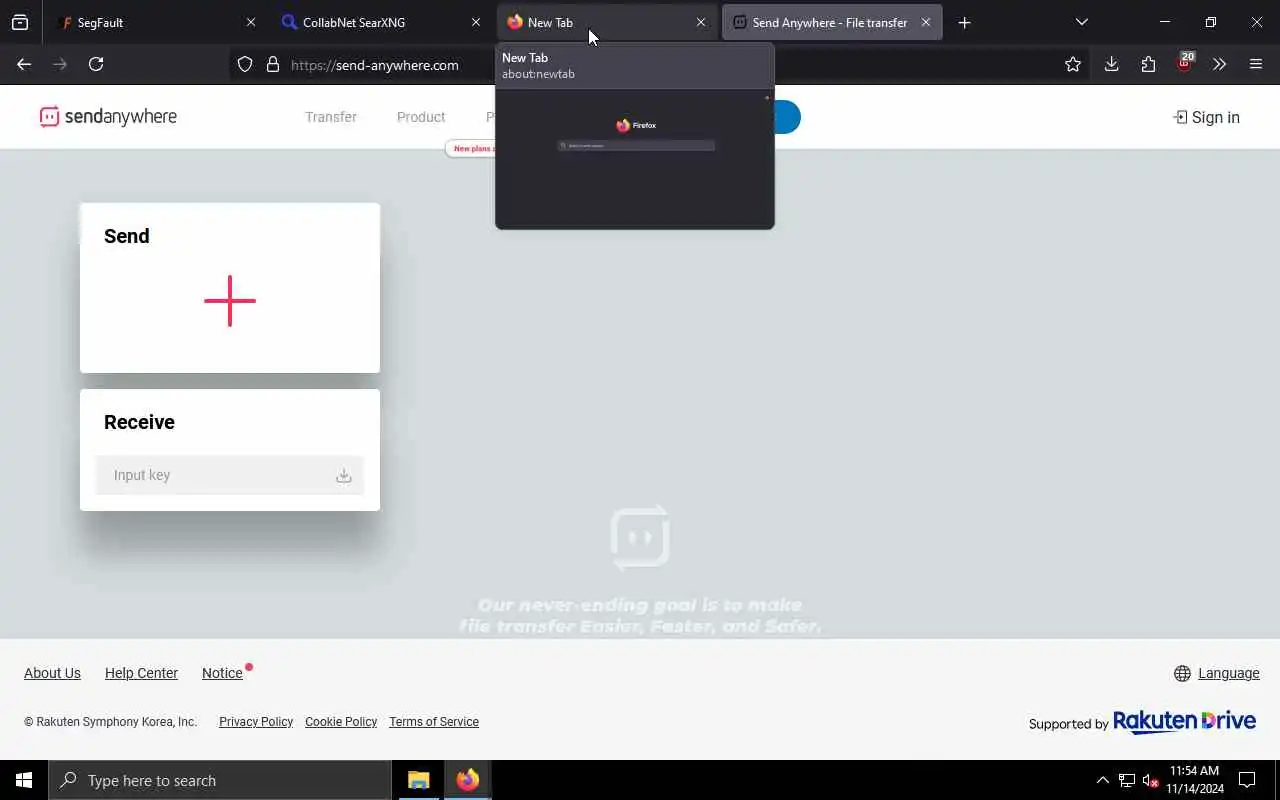
Task: Show hidden system tray icons
Action: pos(1102,780)
